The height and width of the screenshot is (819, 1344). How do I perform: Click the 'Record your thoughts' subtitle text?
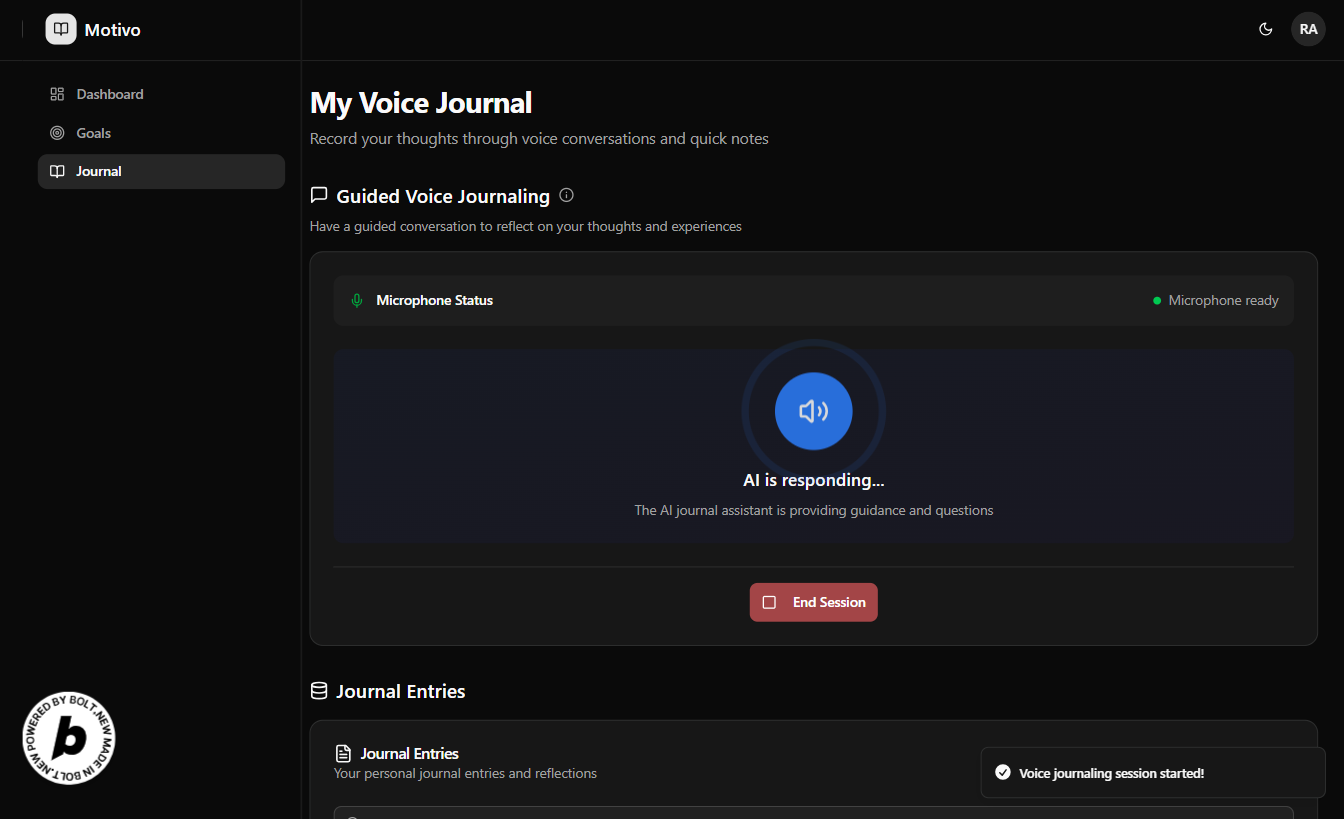(539, 139)
